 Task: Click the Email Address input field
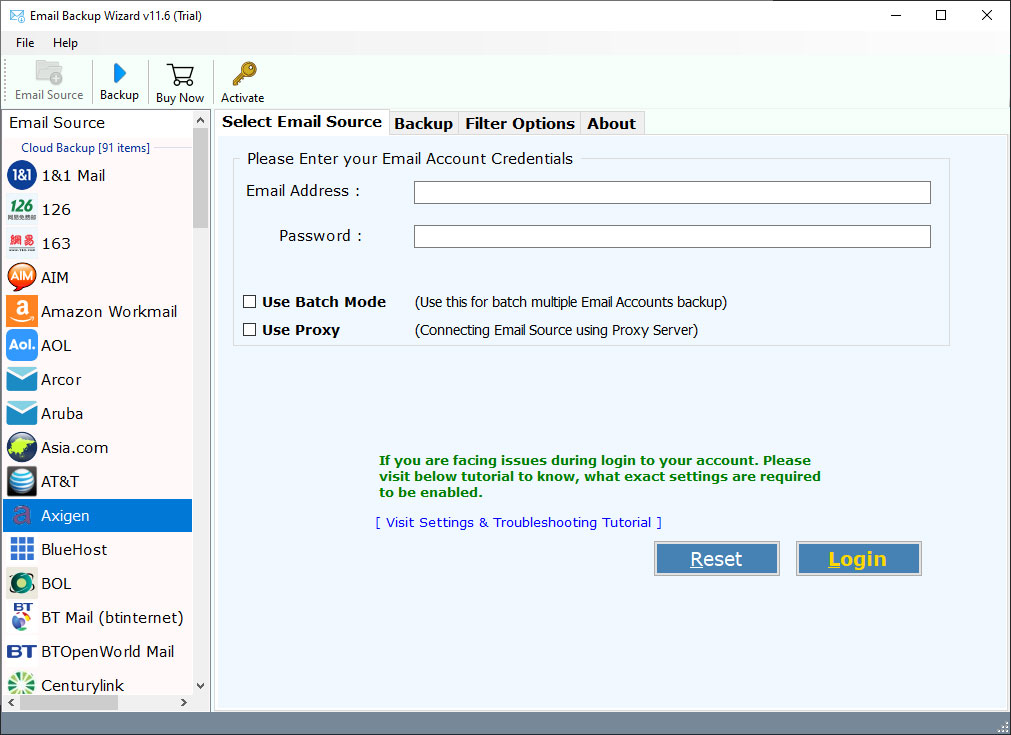[672, 192]
